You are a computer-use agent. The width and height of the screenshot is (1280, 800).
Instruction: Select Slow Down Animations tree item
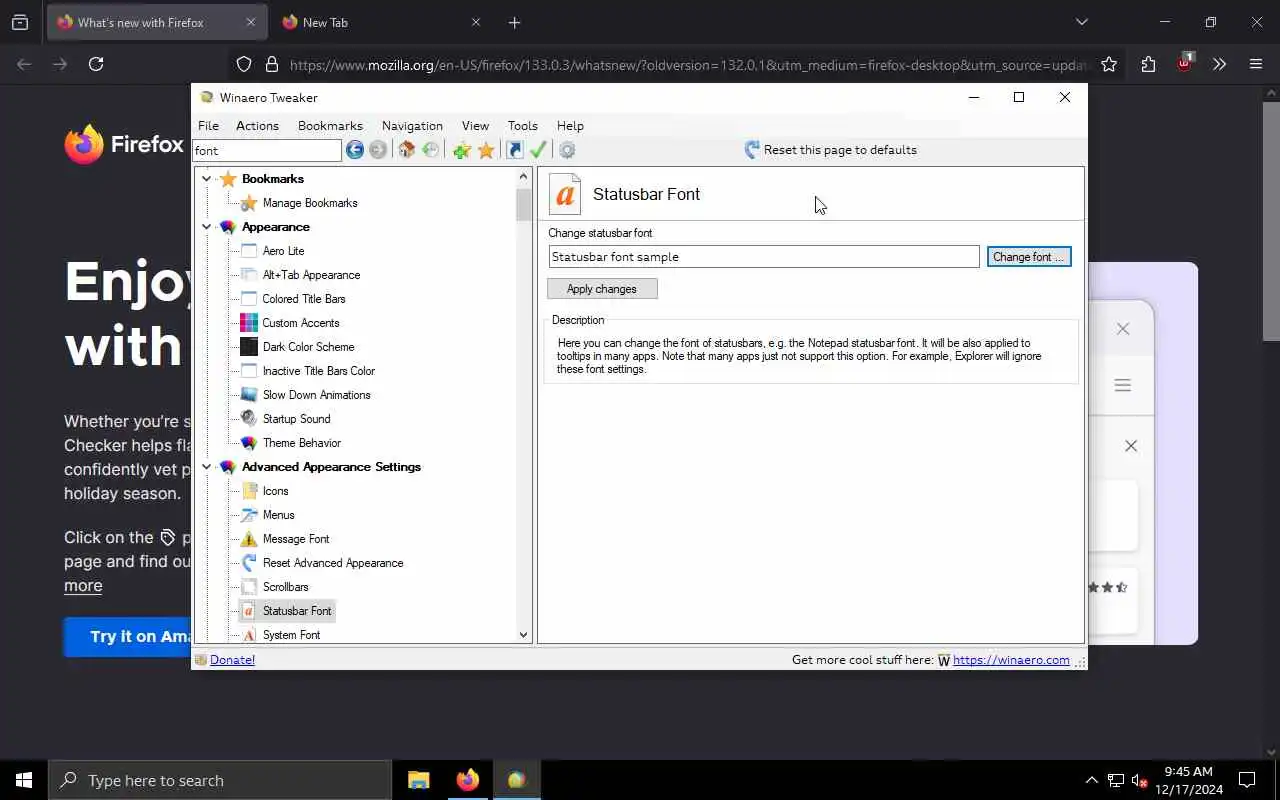pos(316,395)
